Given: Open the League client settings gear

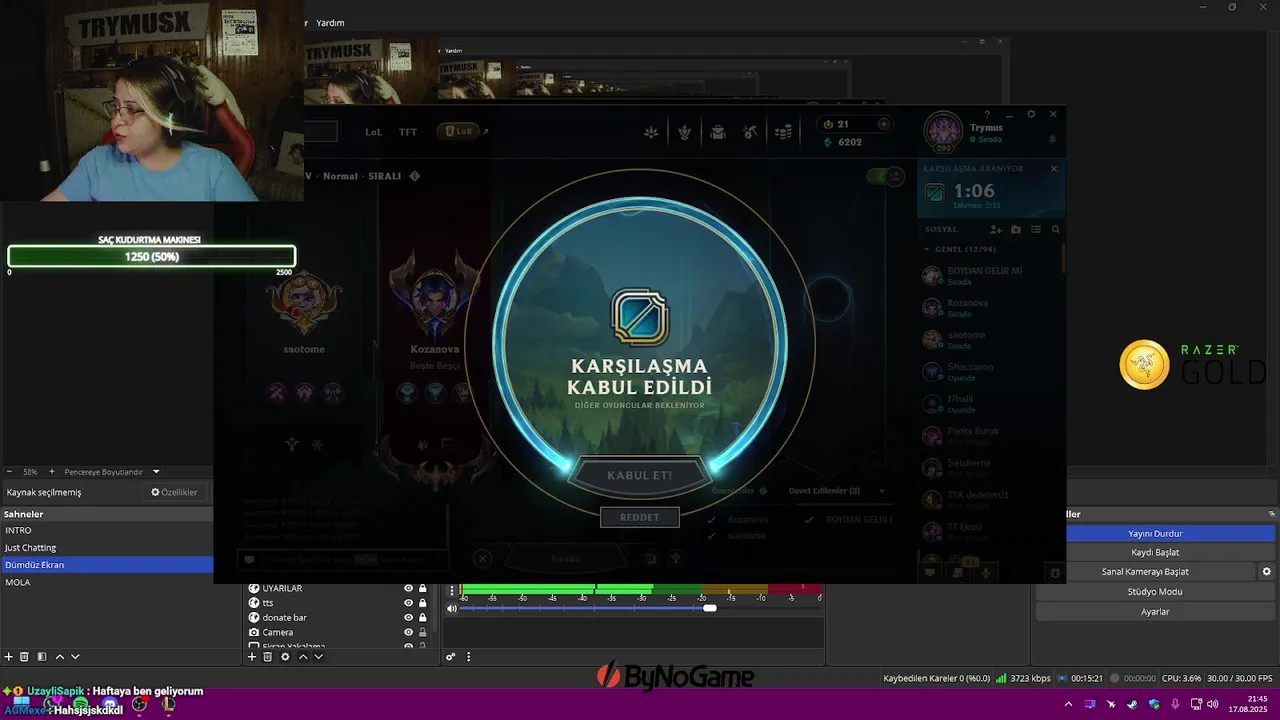Looking at the screenshot, I should click(1031, 114).
